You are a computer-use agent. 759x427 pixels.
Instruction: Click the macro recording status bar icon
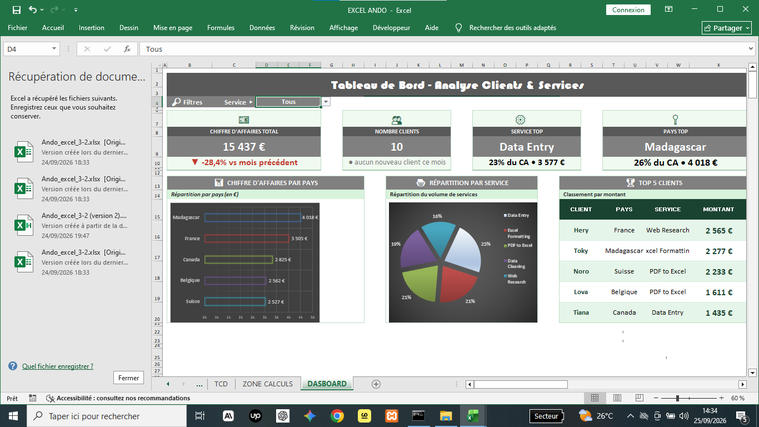click(x=32, y=398)
